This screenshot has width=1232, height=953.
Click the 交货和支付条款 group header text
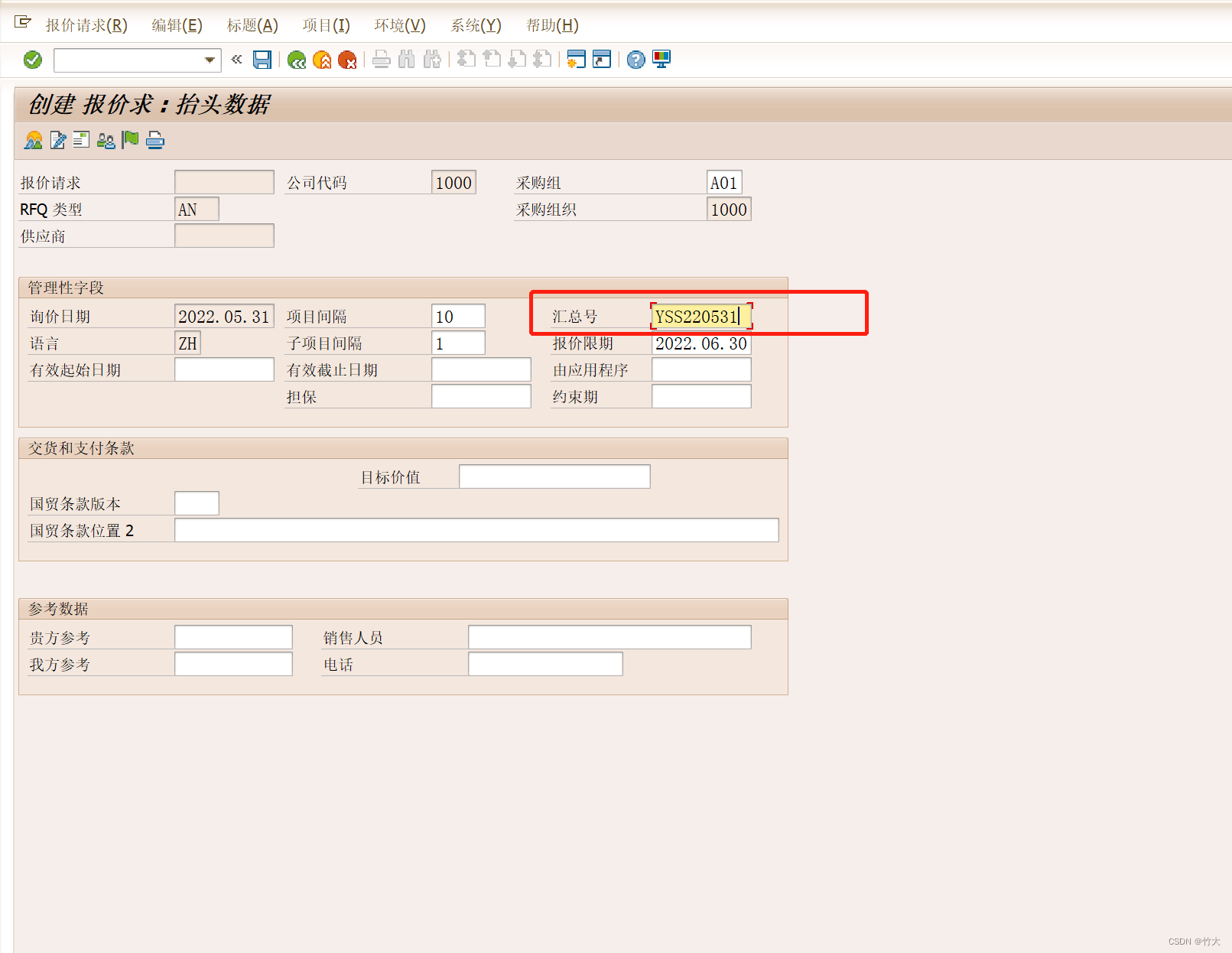pyautogui.click(x=81, y=448)
